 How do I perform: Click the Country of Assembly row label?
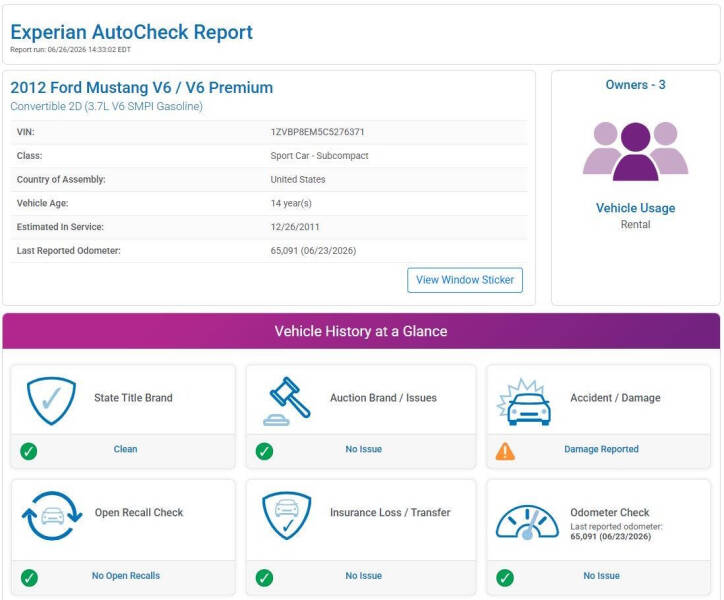pyautogui.click(x=61, y=179)
